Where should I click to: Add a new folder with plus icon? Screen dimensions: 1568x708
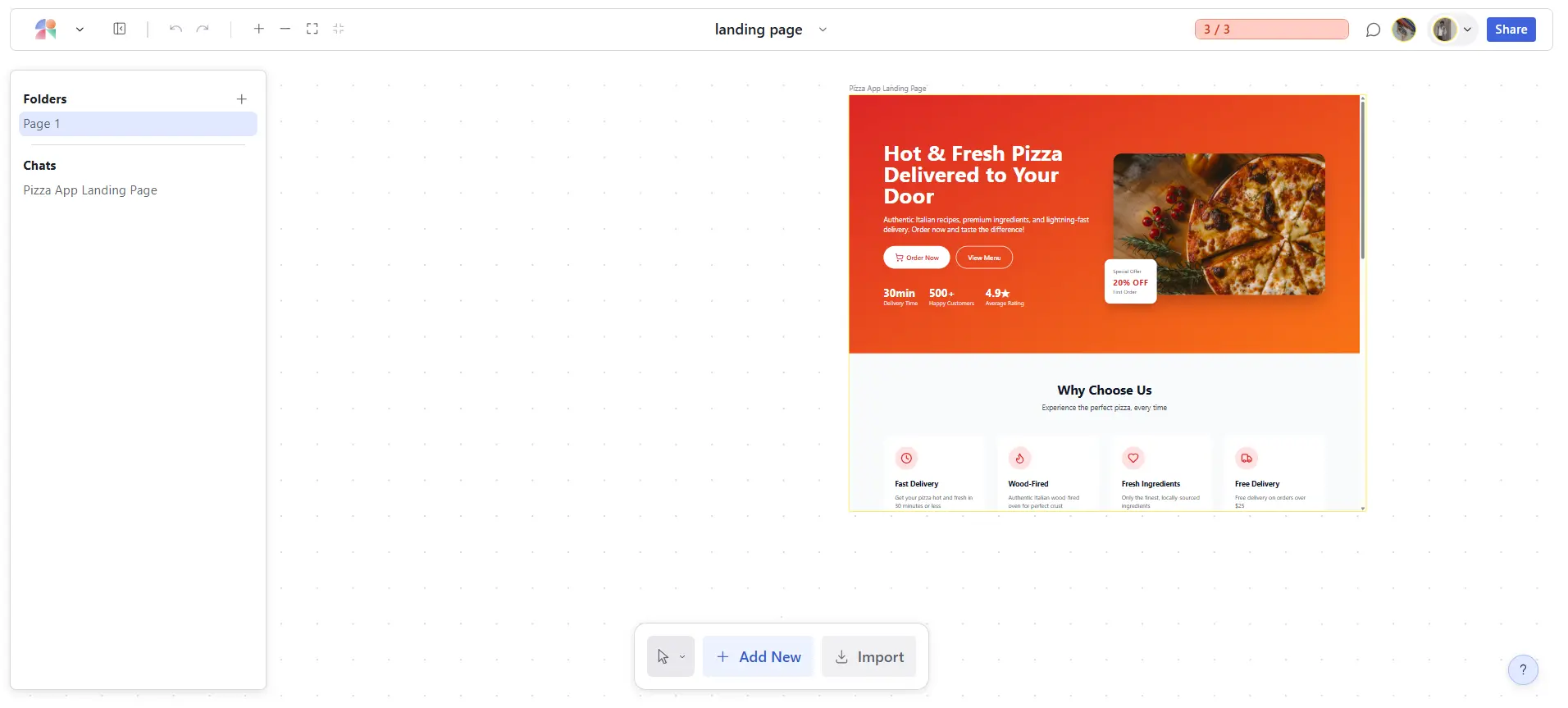(x=242, y=99)
